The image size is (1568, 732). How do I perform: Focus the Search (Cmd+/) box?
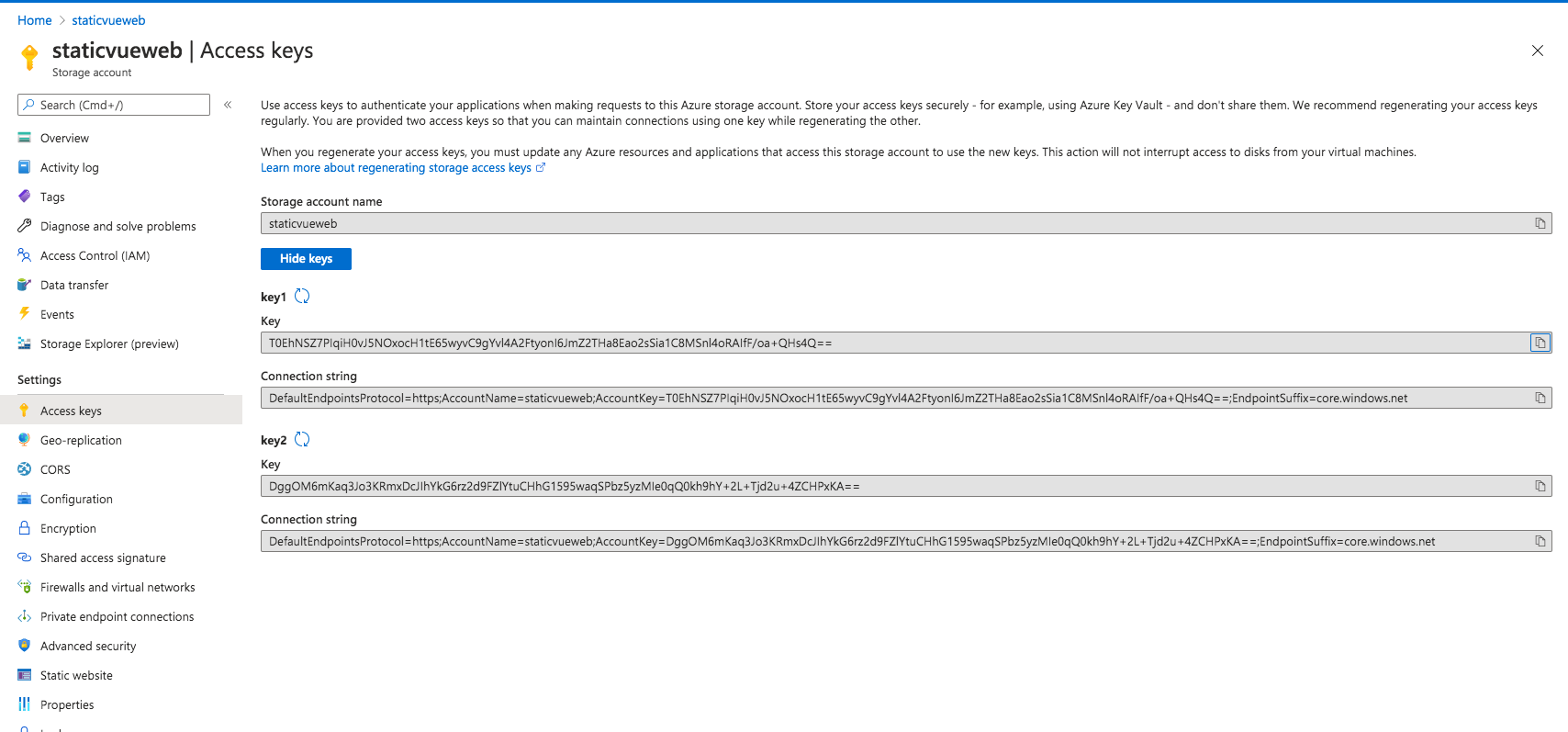pos(114,105)
